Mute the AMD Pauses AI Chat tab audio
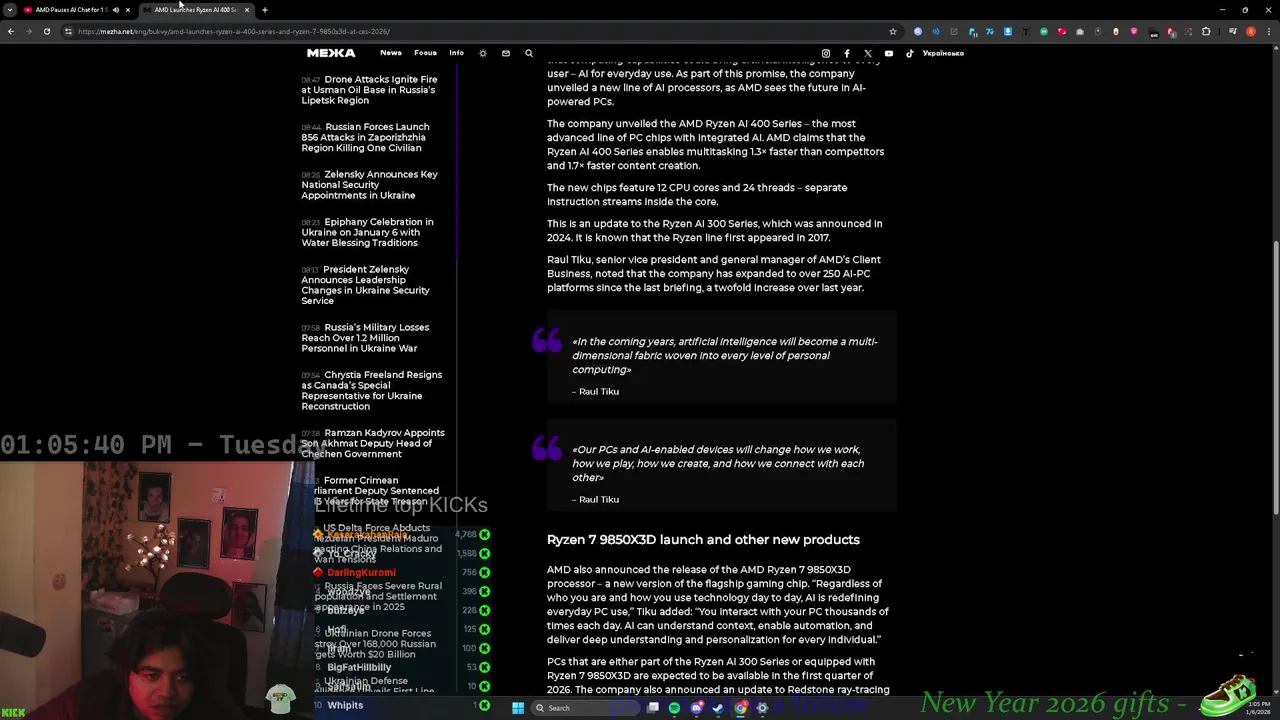 (x=115, y=10)
